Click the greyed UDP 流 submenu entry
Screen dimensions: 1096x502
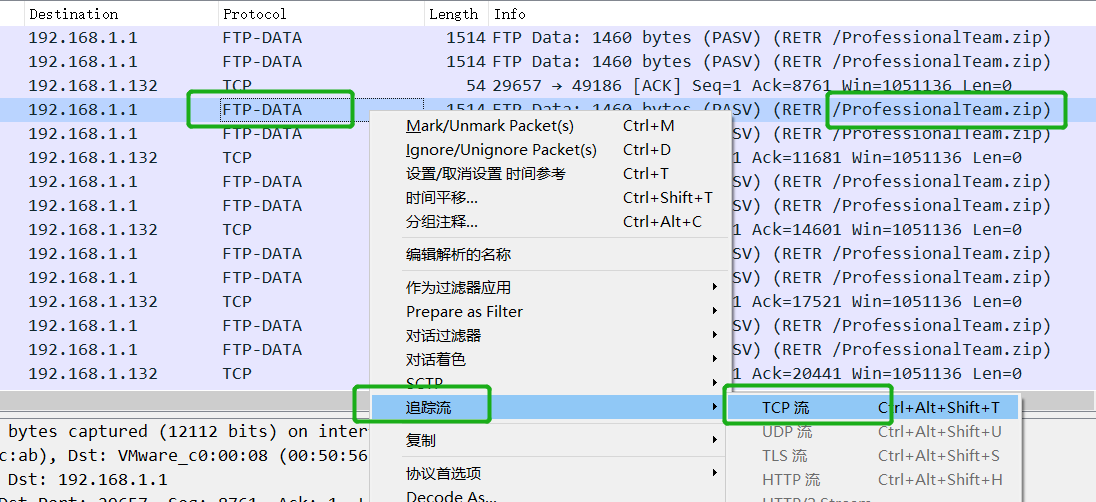tap(872, 432)
